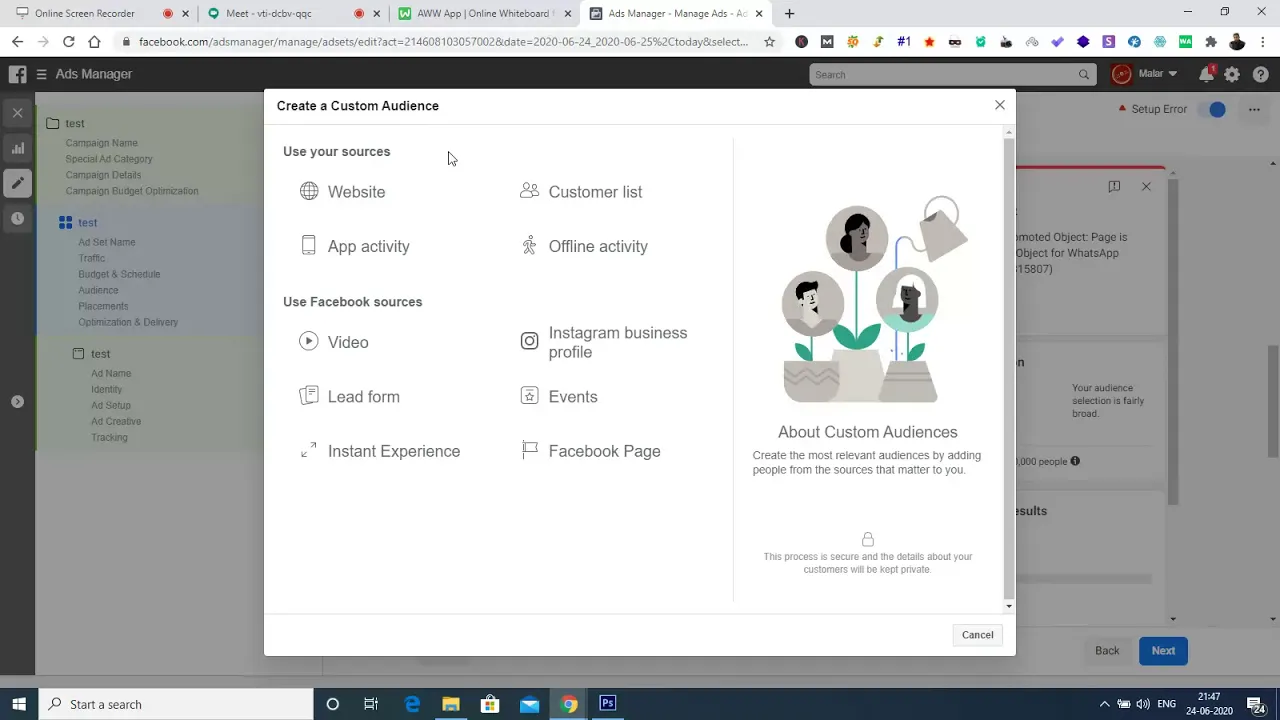
Task: Click the bookmark icon in the right panel
Action: [1114, 186]
